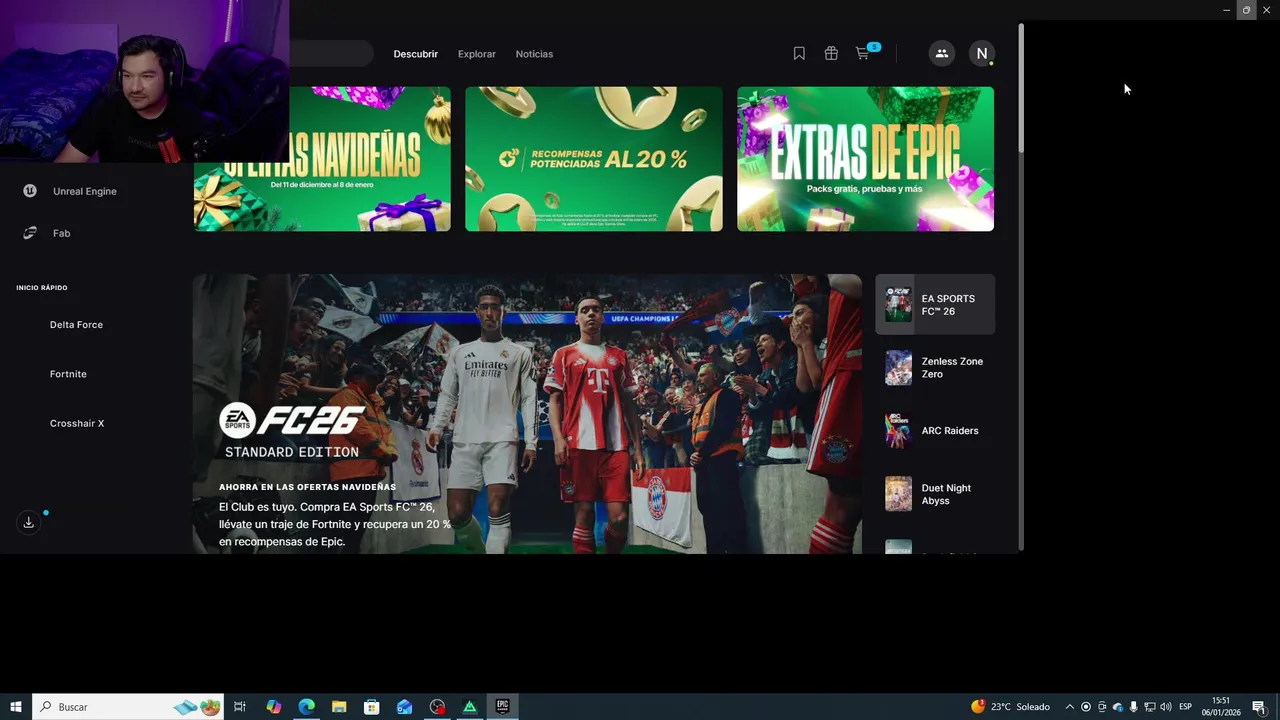Click the Duet Night Abyss list entry text

point(946,494)
